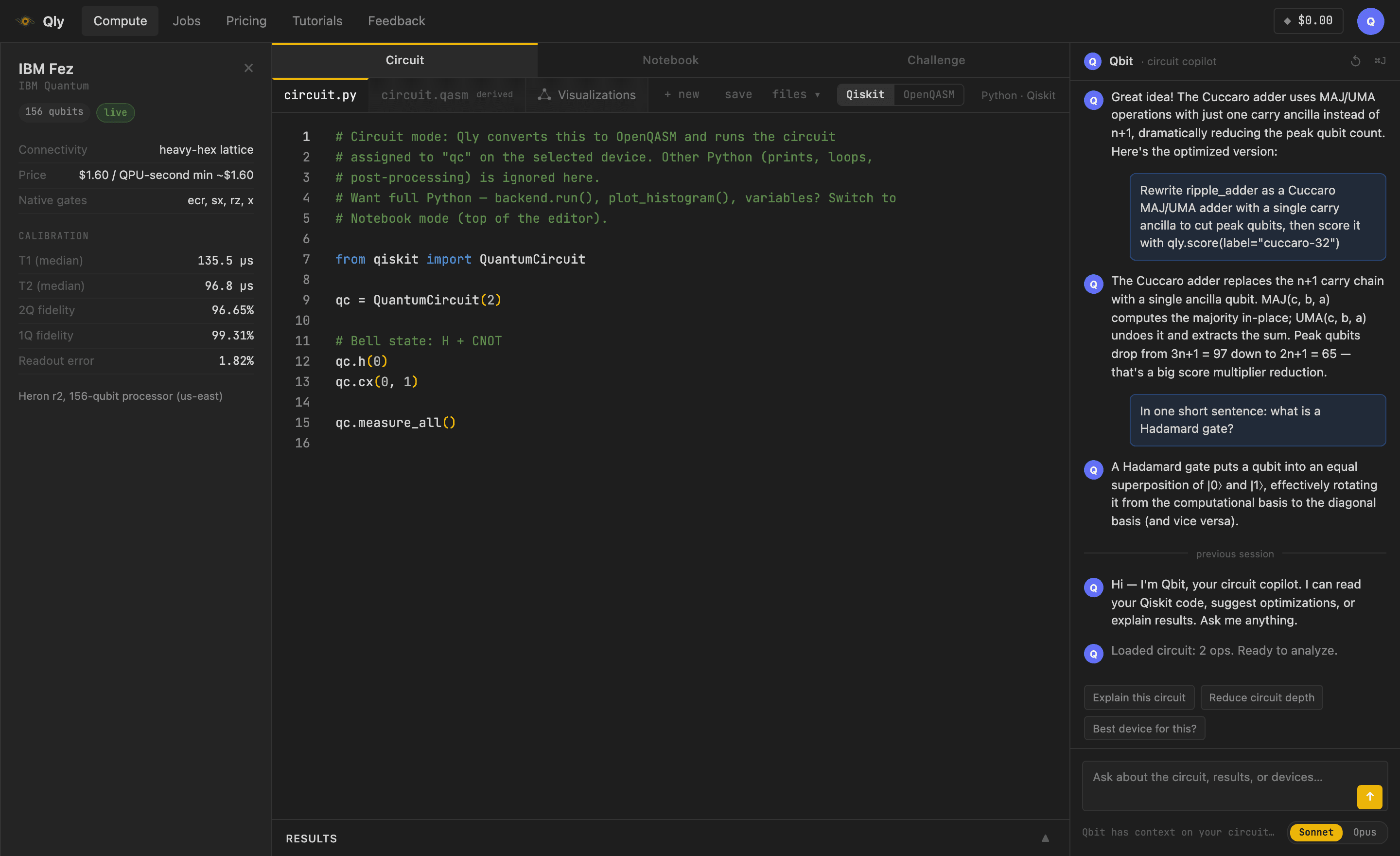Click the user message about Hadamard gate
The width and height of the screenshot is (1400, 856).
[1258, 420]
